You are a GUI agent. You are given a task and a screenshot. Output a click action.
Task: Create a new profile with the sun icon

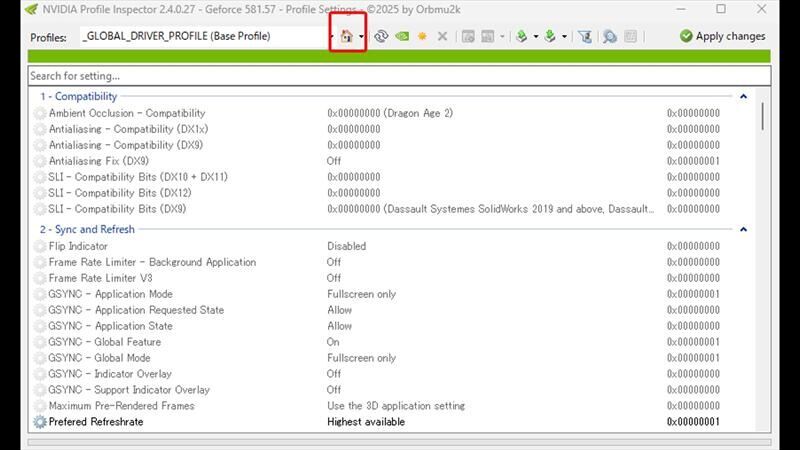click(422, 36)
